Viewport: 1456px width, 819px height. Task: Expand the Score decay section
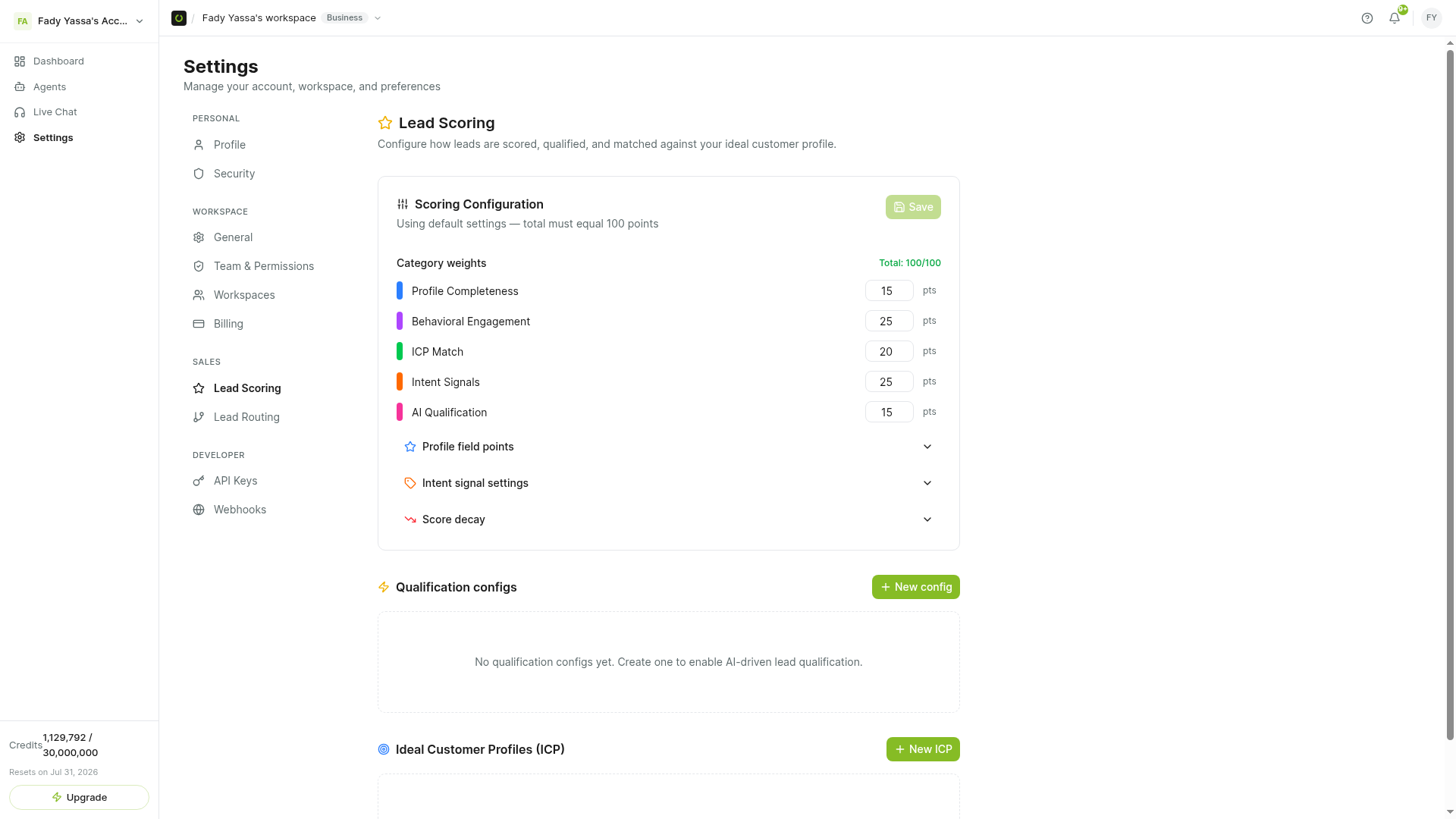coord(668,519)
